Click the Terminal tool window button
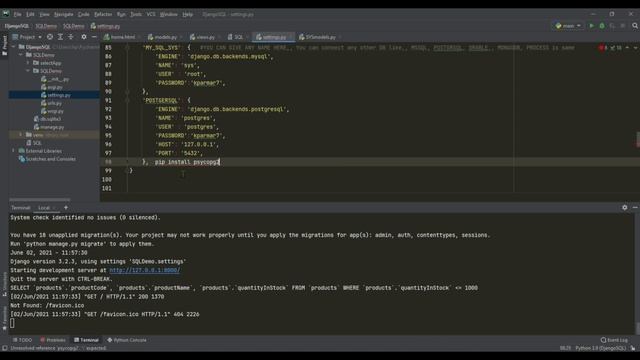Image resolution: width=640 pixels, height=360 pixels. (x=87, y=340)
